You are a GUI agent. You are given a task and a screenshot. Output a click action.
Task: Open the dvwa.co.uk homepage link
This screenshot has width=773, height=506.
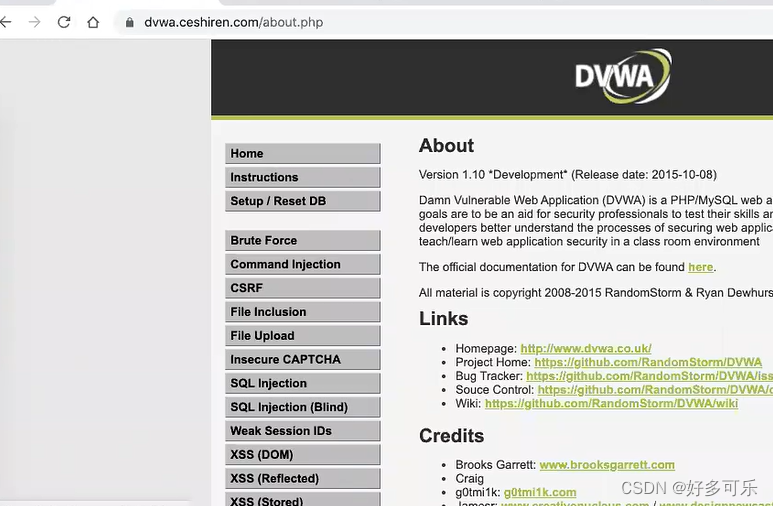click(x=586, y=348)
